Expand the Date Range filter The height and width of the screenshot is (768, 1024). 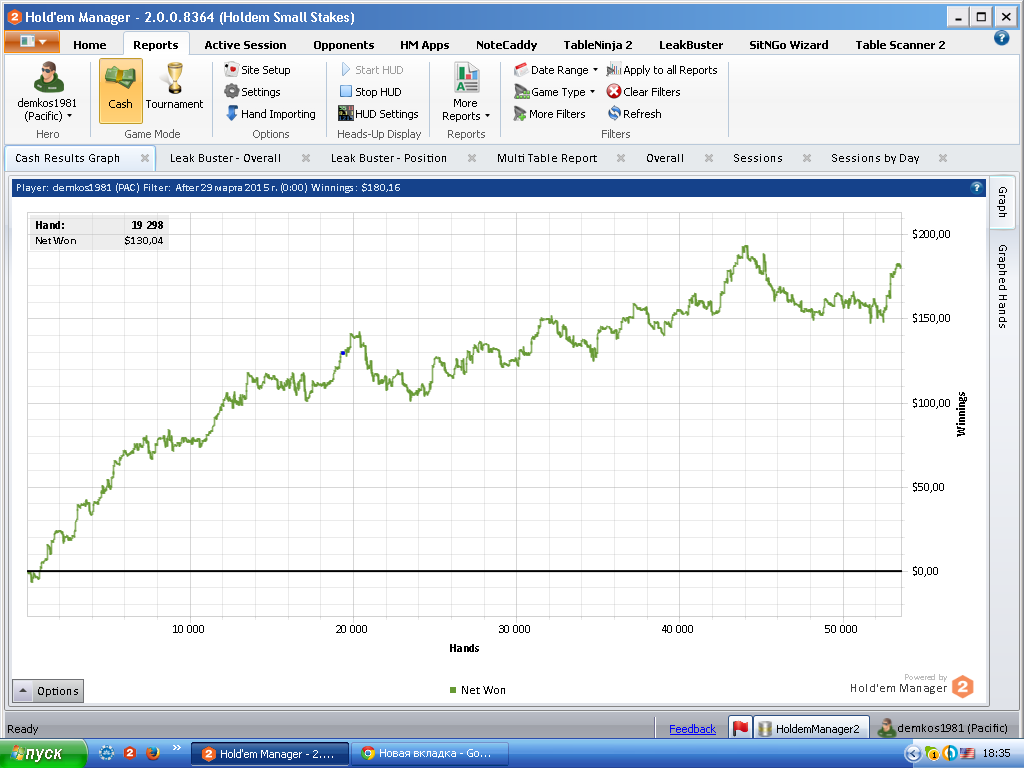(556, 70)
